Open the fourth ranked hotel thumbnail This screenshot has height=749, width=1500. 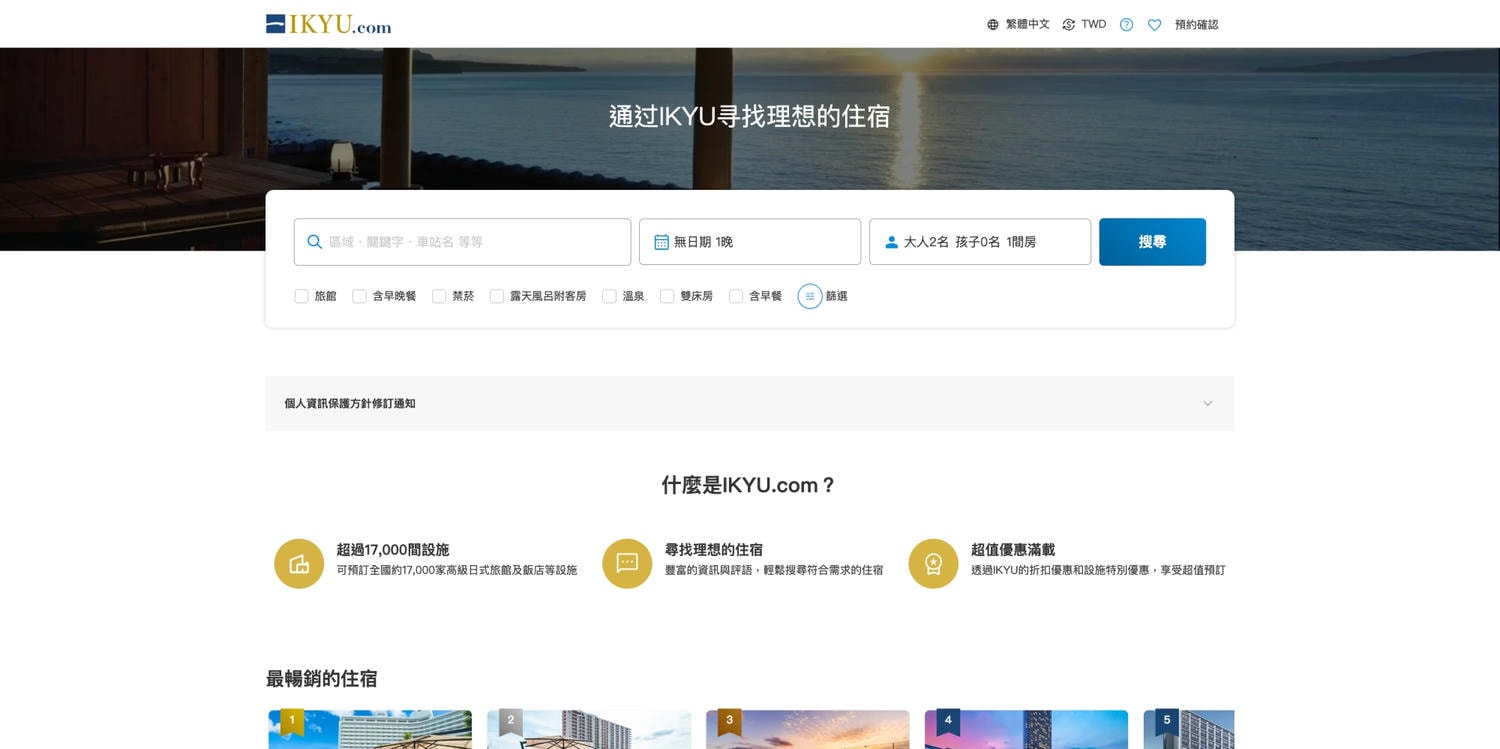(x=1026, y=729)
